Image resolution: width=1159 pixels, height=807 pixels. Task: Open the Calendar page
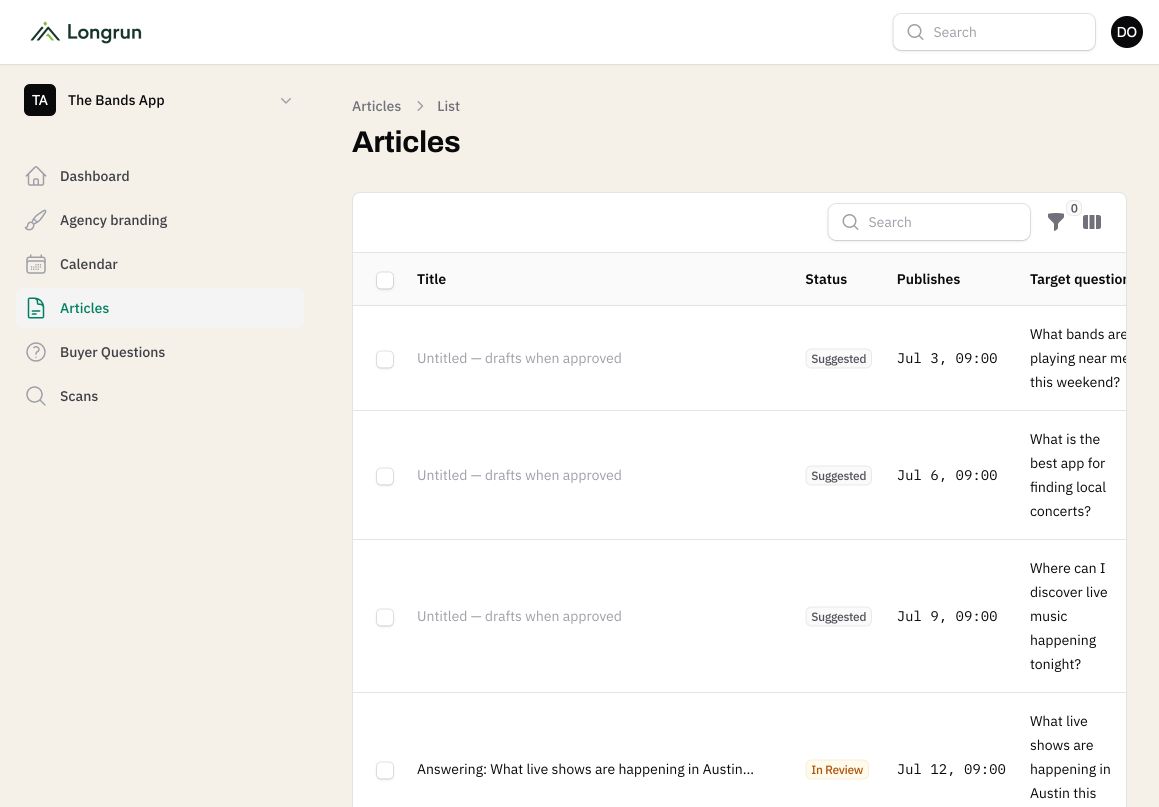click(x=160, y=264)
